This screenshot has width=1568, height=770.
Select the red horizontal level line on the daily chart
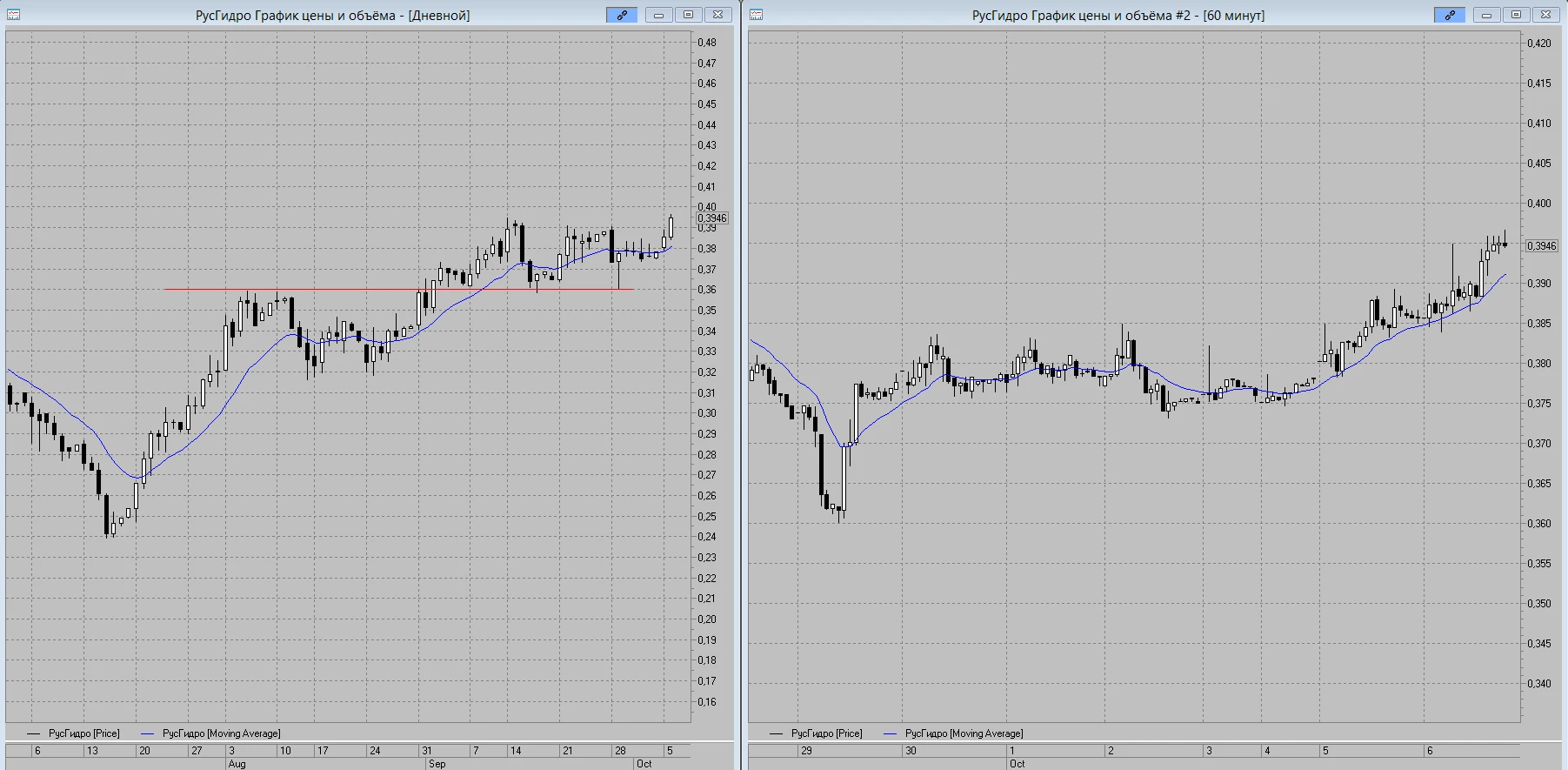pyautogui.click(x=398, y=289)
